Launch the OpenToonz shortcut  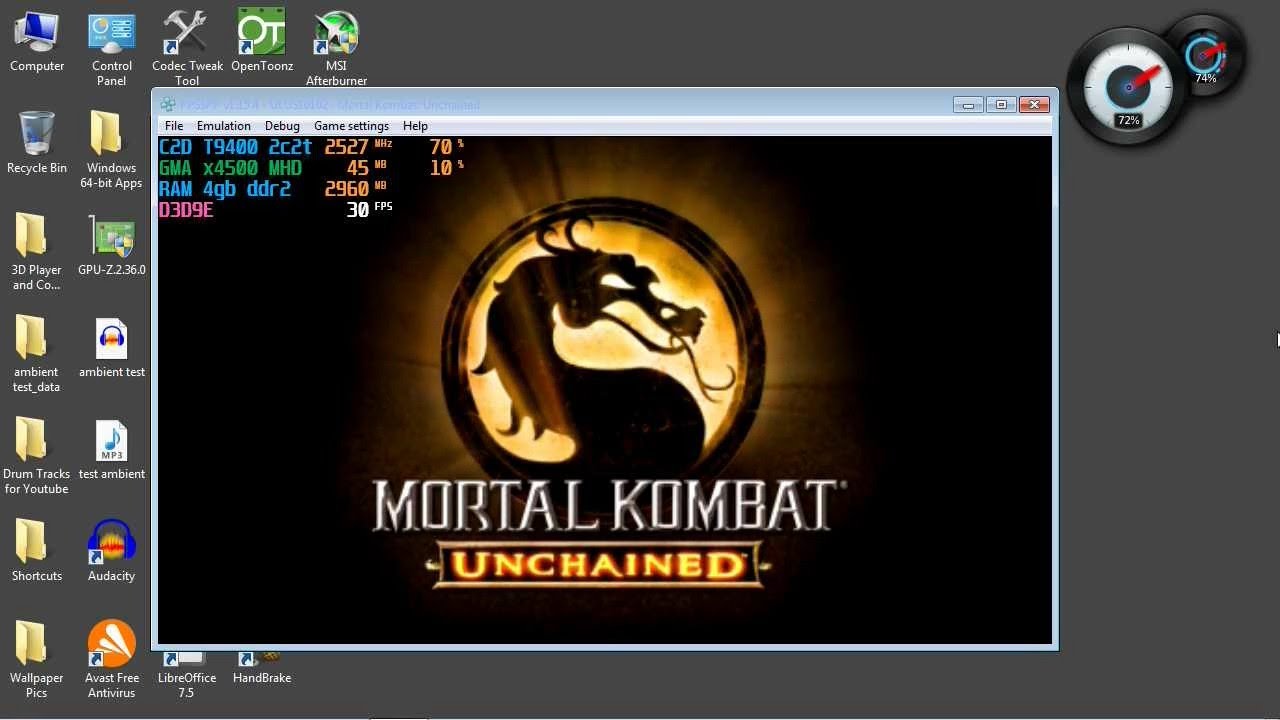pos(262,42)
